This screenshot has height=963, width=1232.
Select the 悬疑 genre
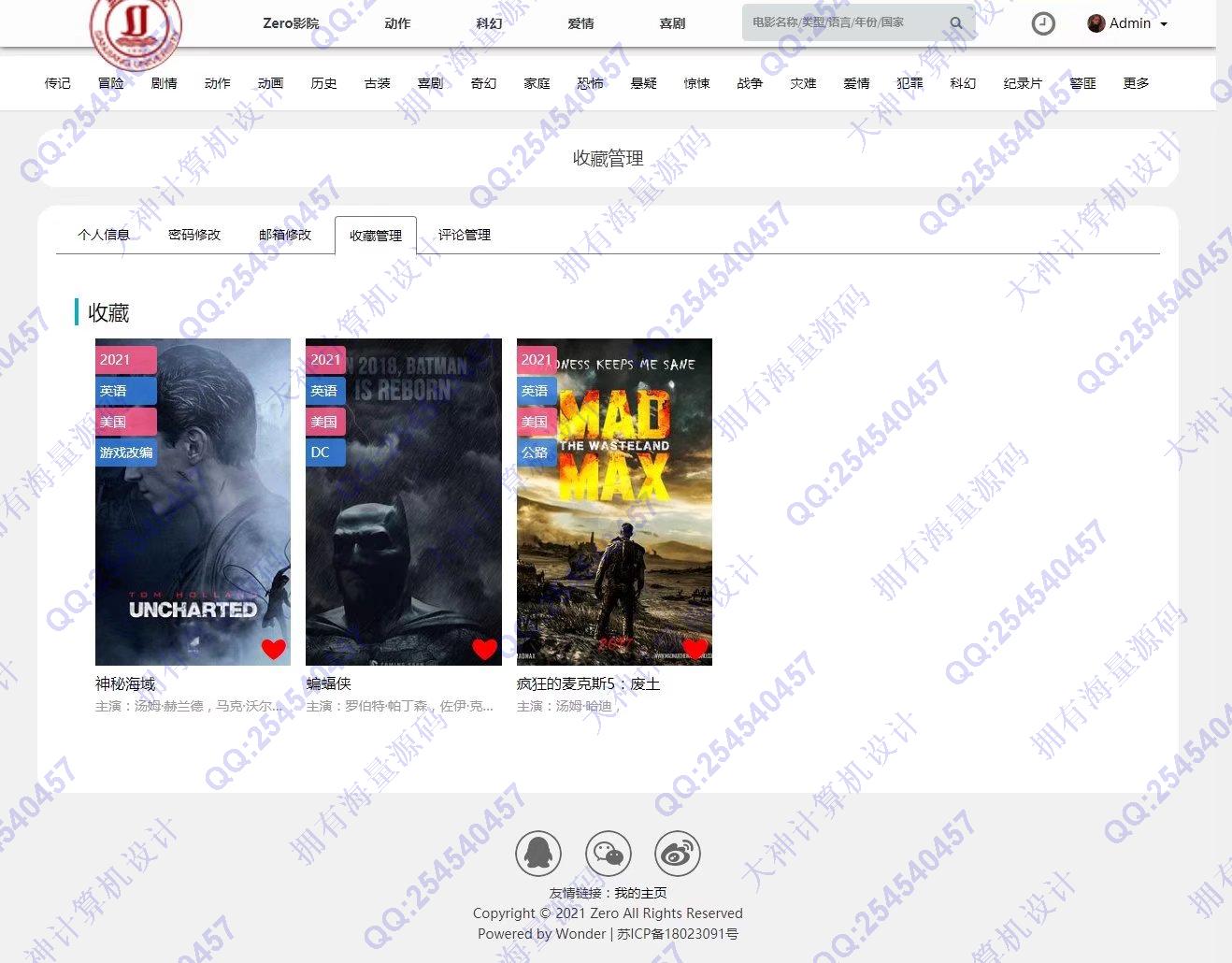tap(644, 83)
